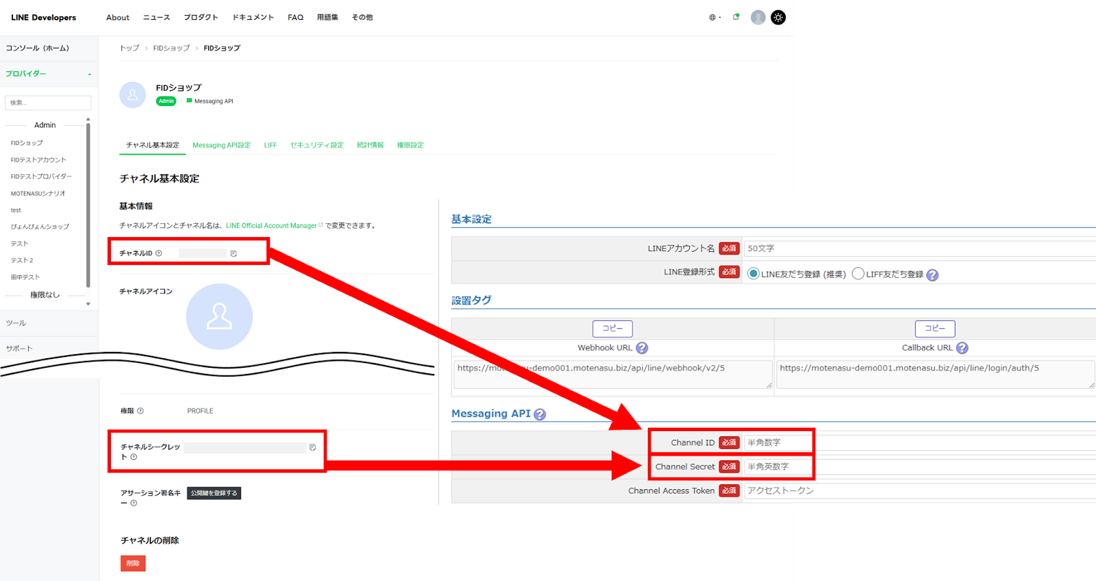Click the red 削除 button
This screenshot has height=581, width=1096.
click(x=132, y=563)
